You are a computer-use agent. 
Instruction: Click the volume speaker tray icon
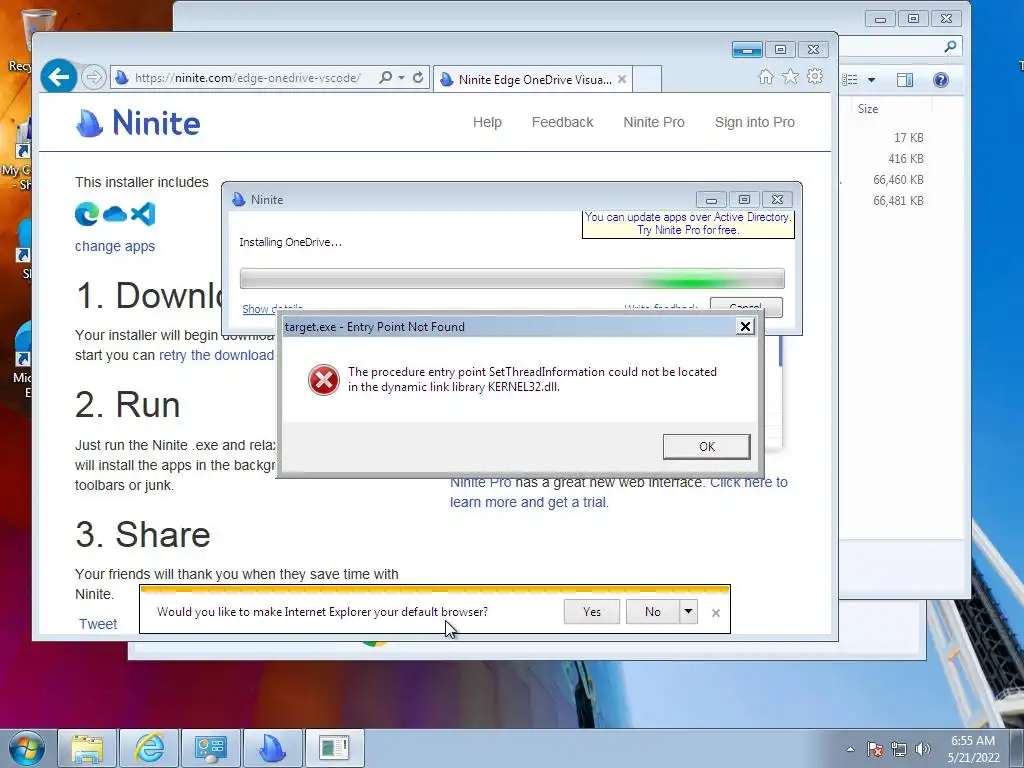coord(922,749)
